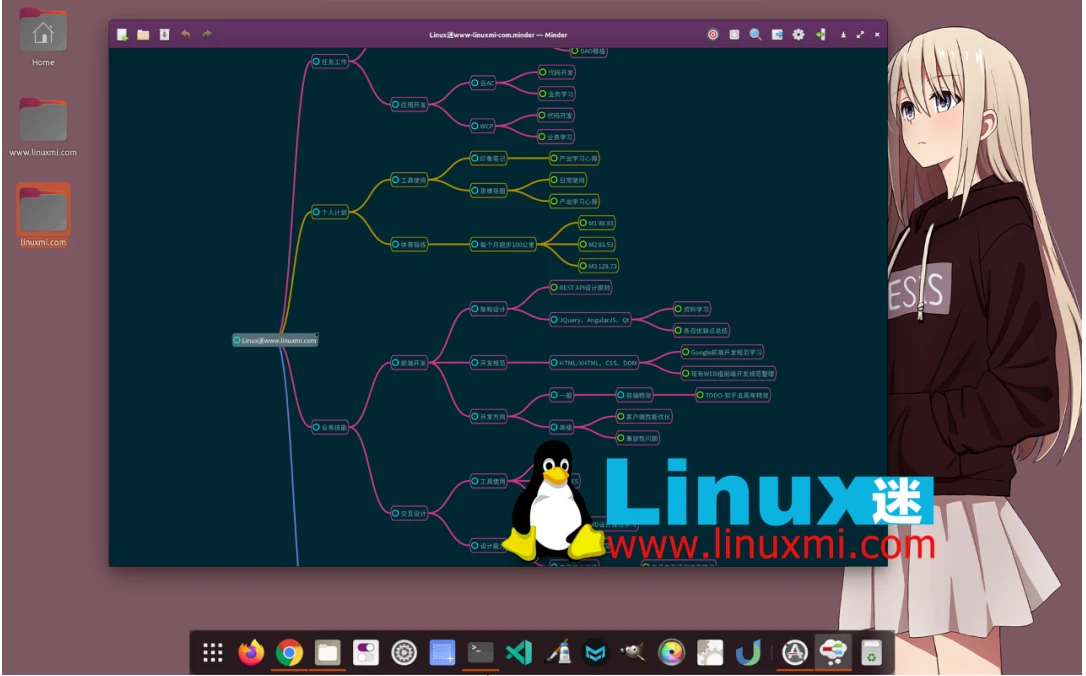
Task: Launch Firefox from the dock
Action: 250,652
